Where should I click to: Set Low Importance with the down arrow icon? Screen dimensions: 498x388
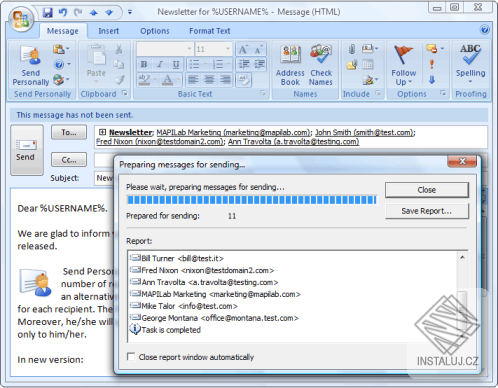point(432,80)
